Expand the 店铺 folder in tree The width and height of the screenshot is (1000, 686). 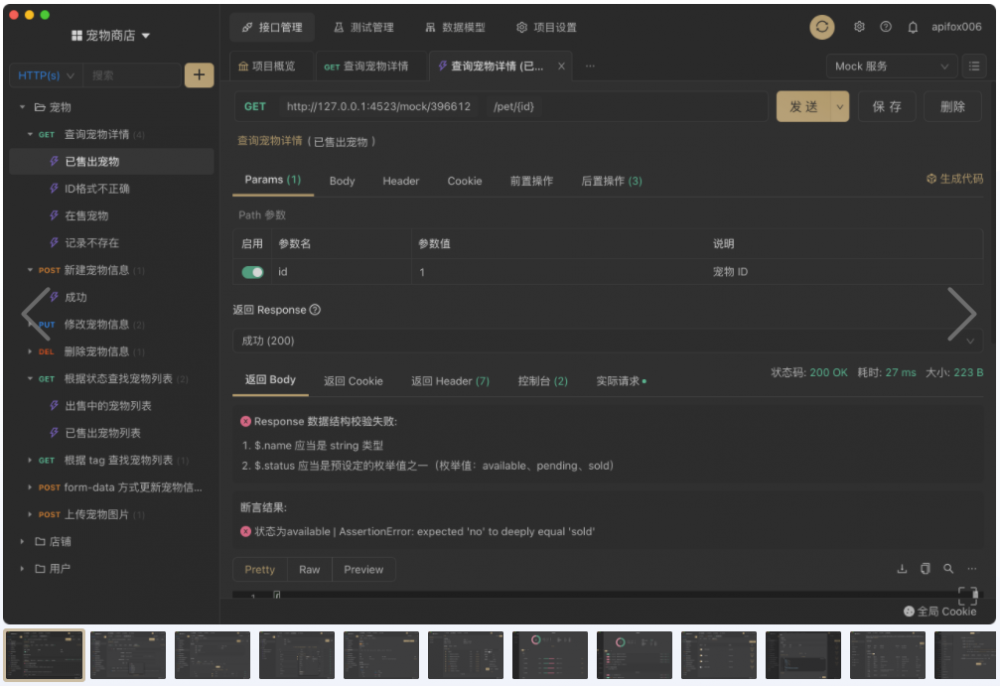23,542
